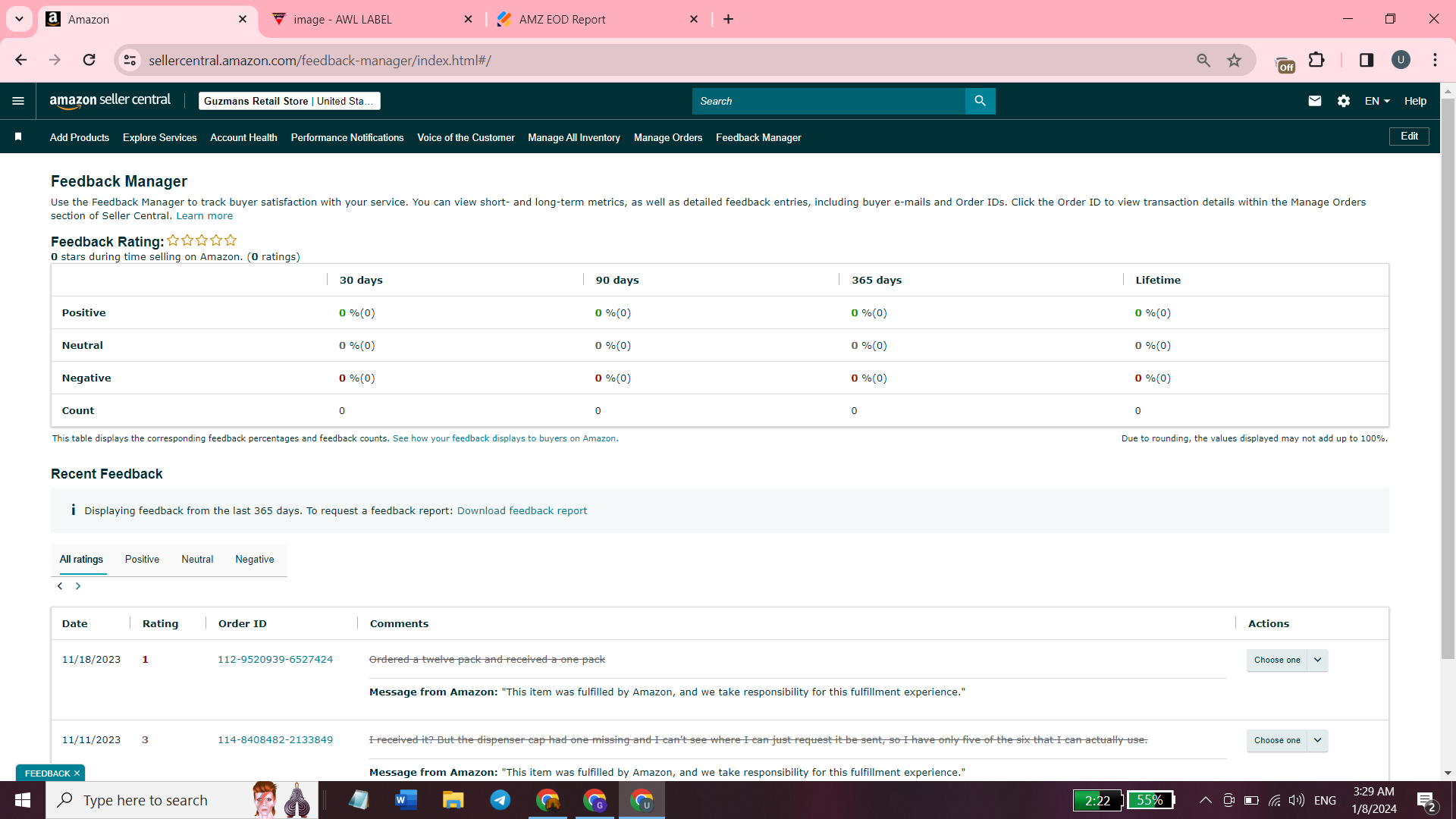1456x819 pixels.
Task: Open the hamburger navigation menu
Action: tap(18, 101)
